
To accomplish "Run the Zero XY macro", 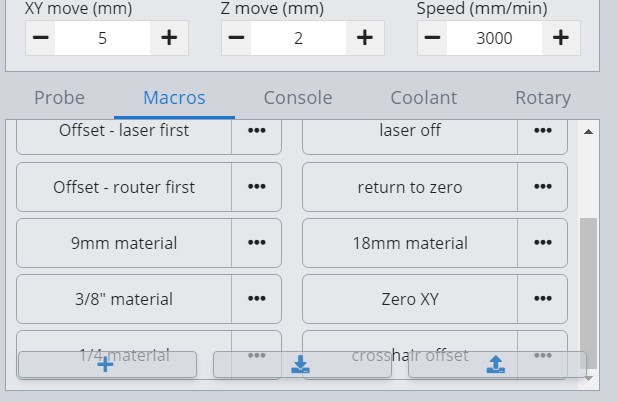I will coord(410,299).
